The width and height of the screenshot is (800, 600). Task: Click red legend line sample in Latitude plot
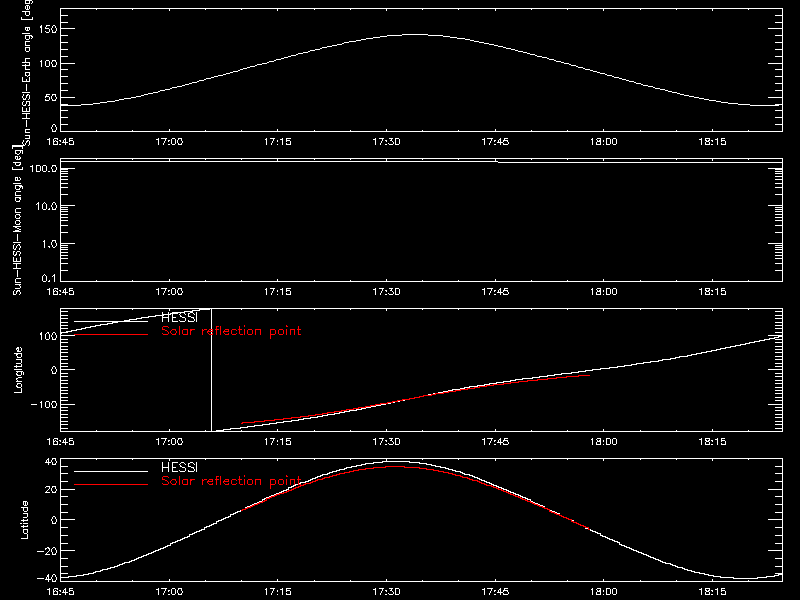click(x=111, y=485)
